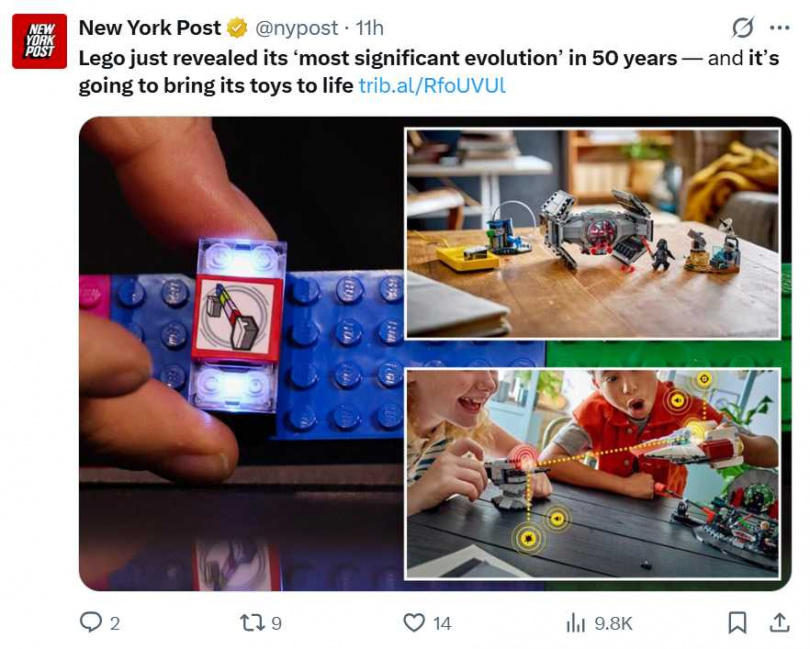
Task: Click the reply count number 2
Action: click(115, 624)
